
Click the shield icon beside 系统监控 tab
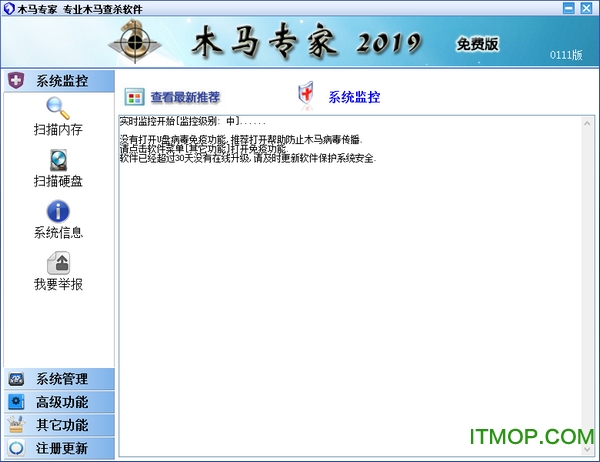click(x=16, y=80)
